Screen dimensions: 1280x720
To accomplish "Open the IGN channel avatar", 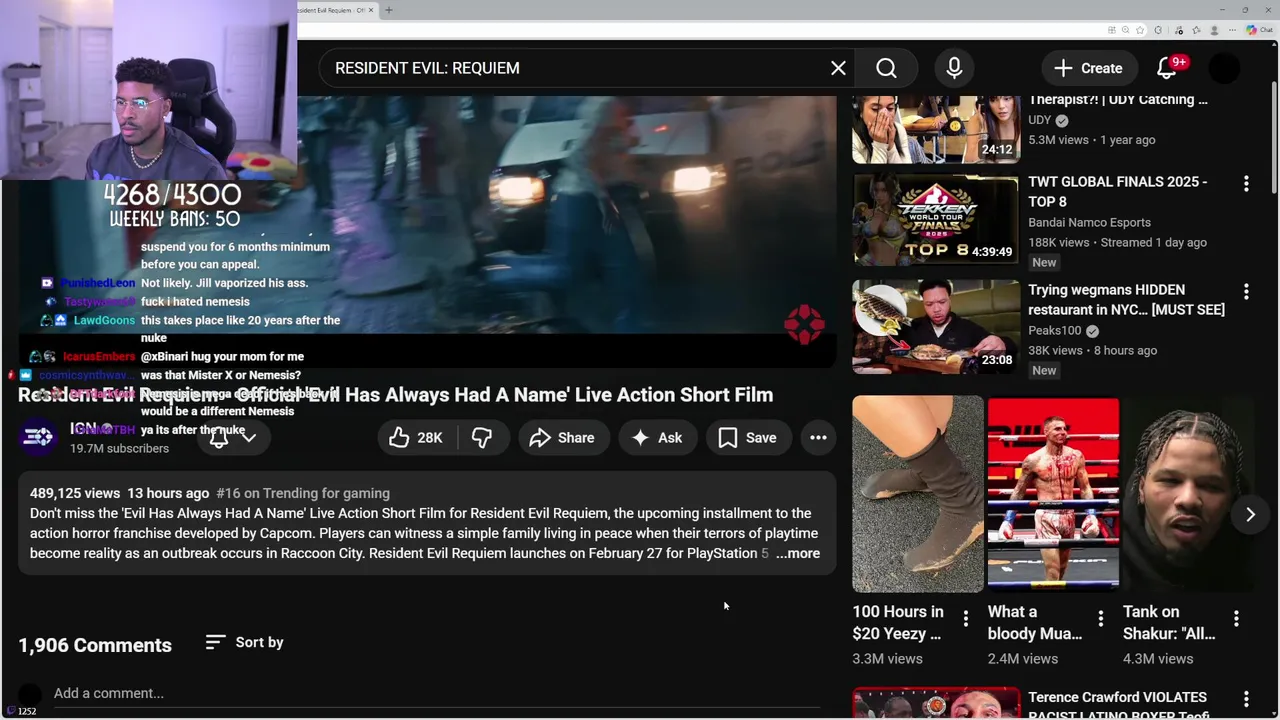I will click(38, 437).
